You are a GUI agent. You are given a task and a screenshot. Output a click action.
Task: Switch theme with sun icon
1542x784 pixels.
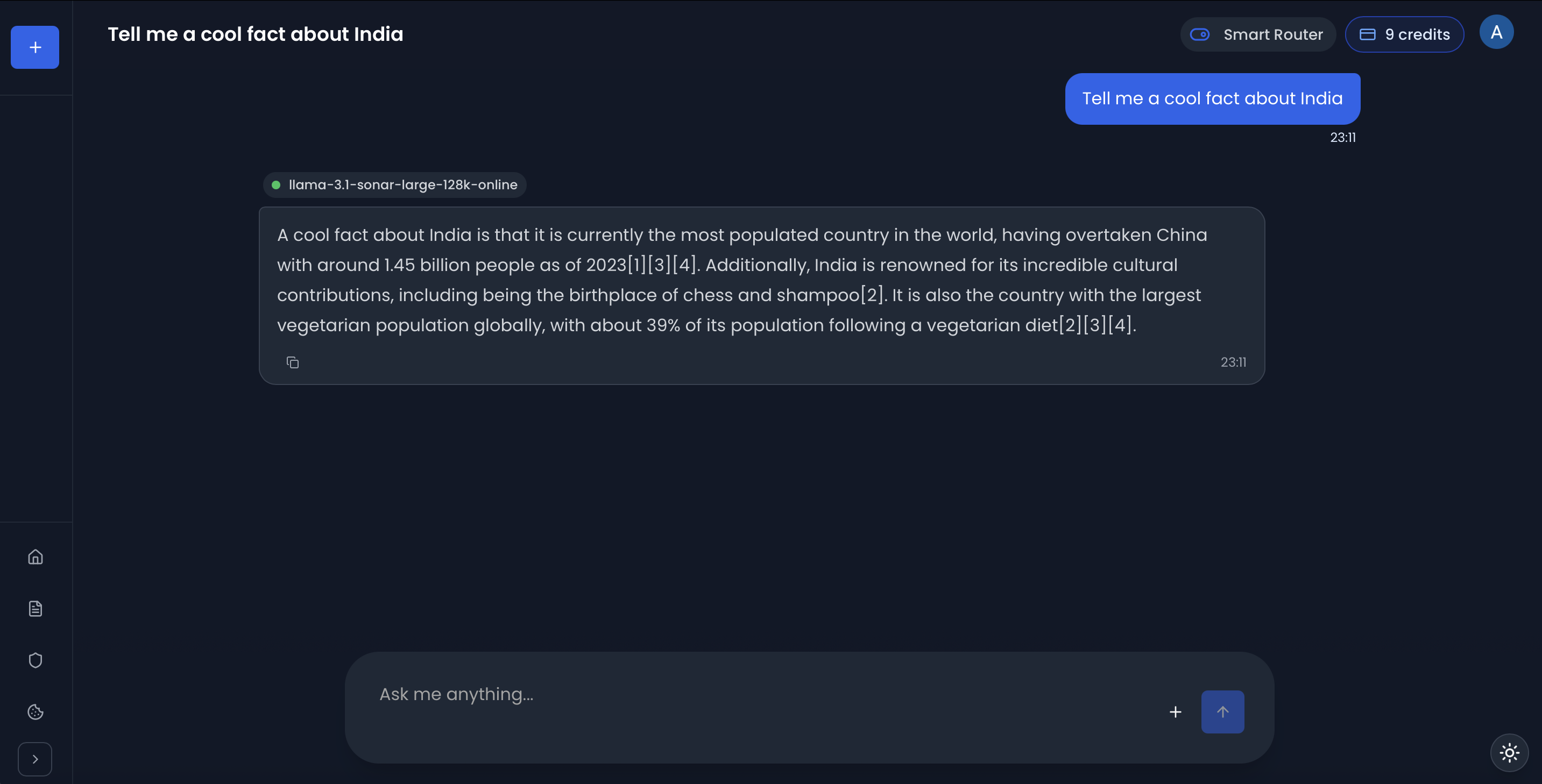tap(1509, 752)
